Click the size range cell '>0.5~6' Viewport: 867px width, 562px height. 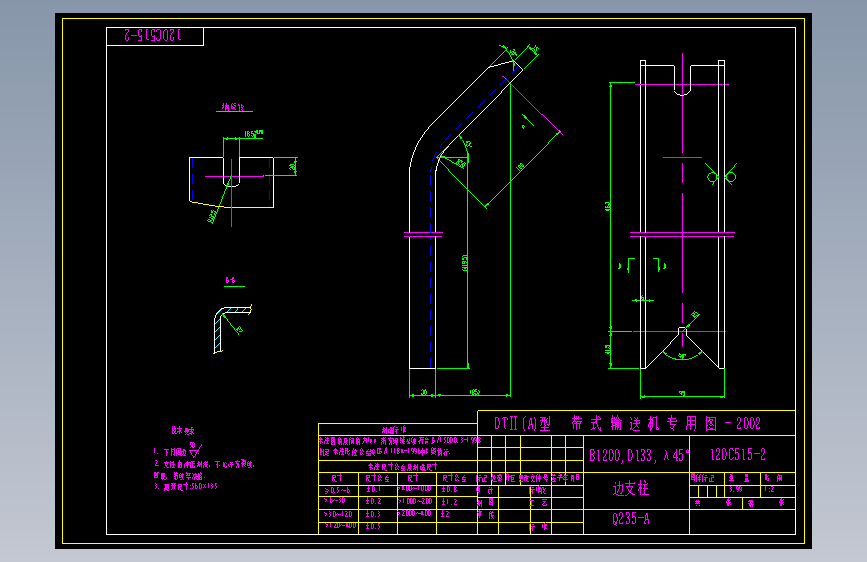[x=337, y=490]
